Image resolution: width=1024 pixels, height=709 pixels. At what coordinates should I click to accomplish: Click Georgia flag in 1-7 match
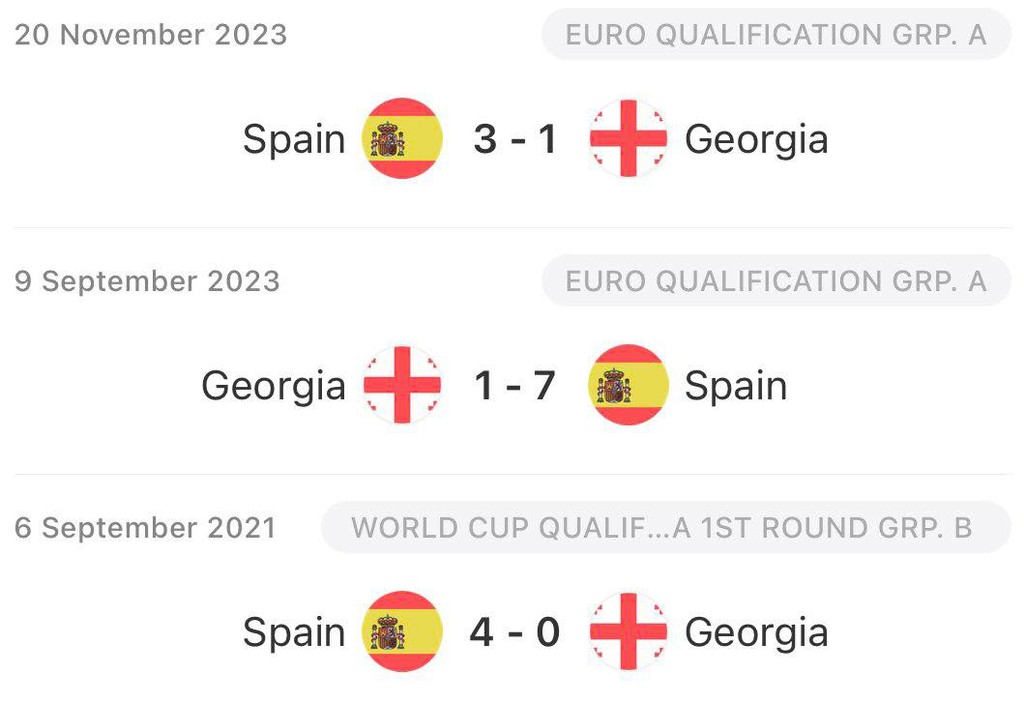tap(402, 385)
